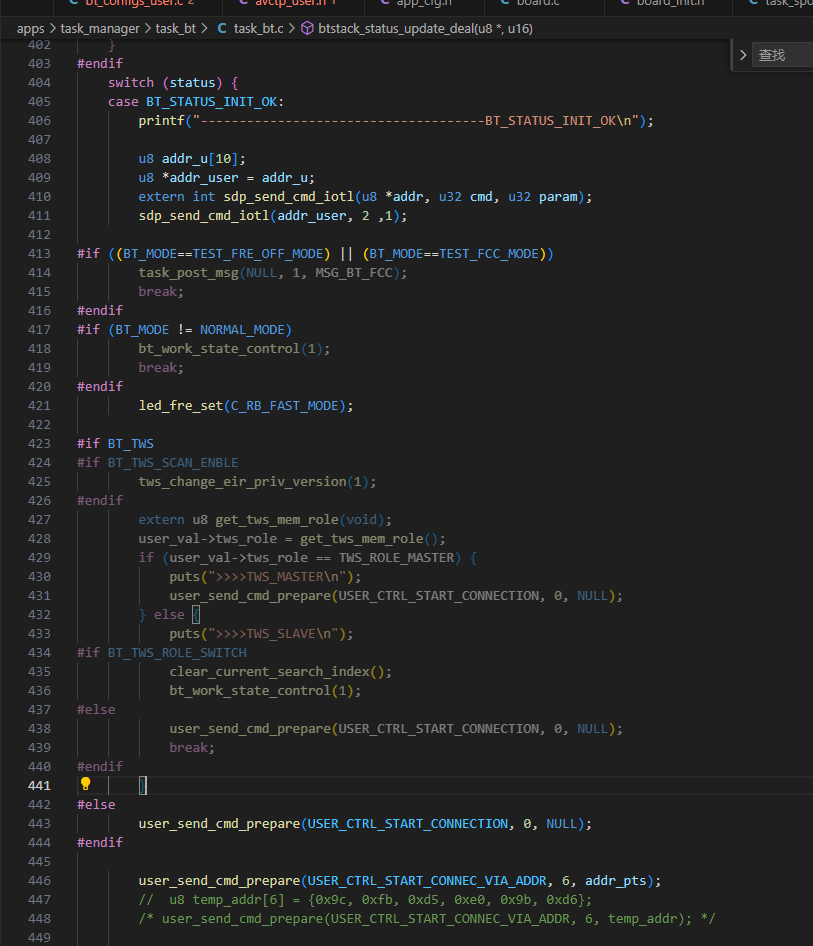Click BT_TWS_SCAN_ENBLE macro
This screenshot has width=813, height=946.
pos(173,463)
